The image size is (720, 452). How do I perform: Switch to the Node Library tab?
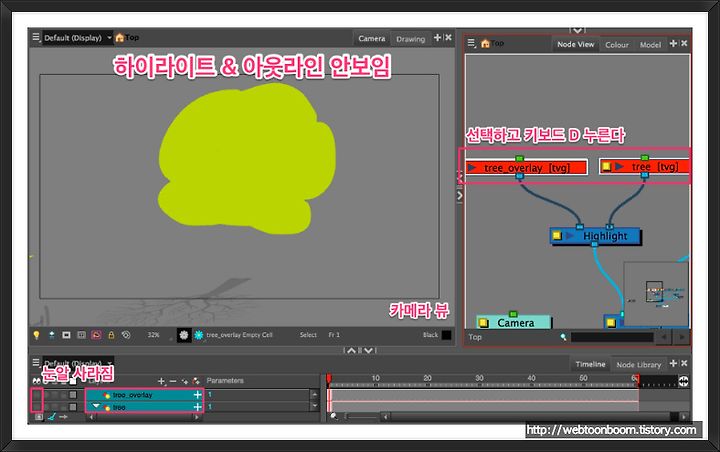click(x=638, y=365)
